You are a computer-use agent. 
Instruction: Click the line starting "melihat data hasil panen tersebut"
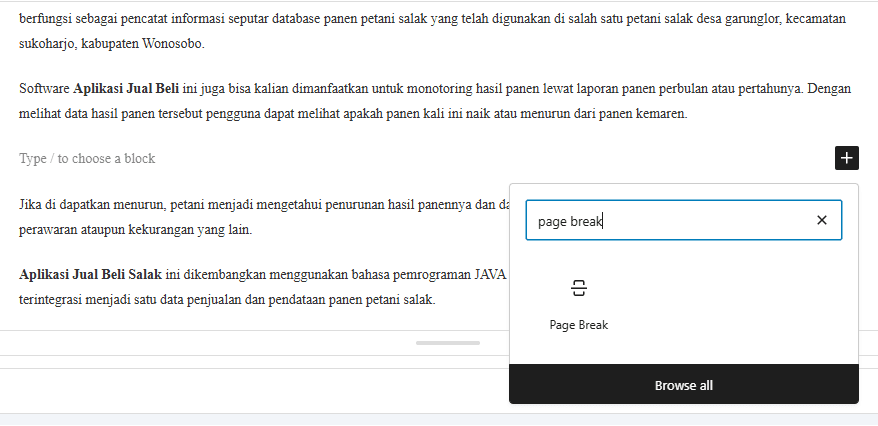point(353,114)
